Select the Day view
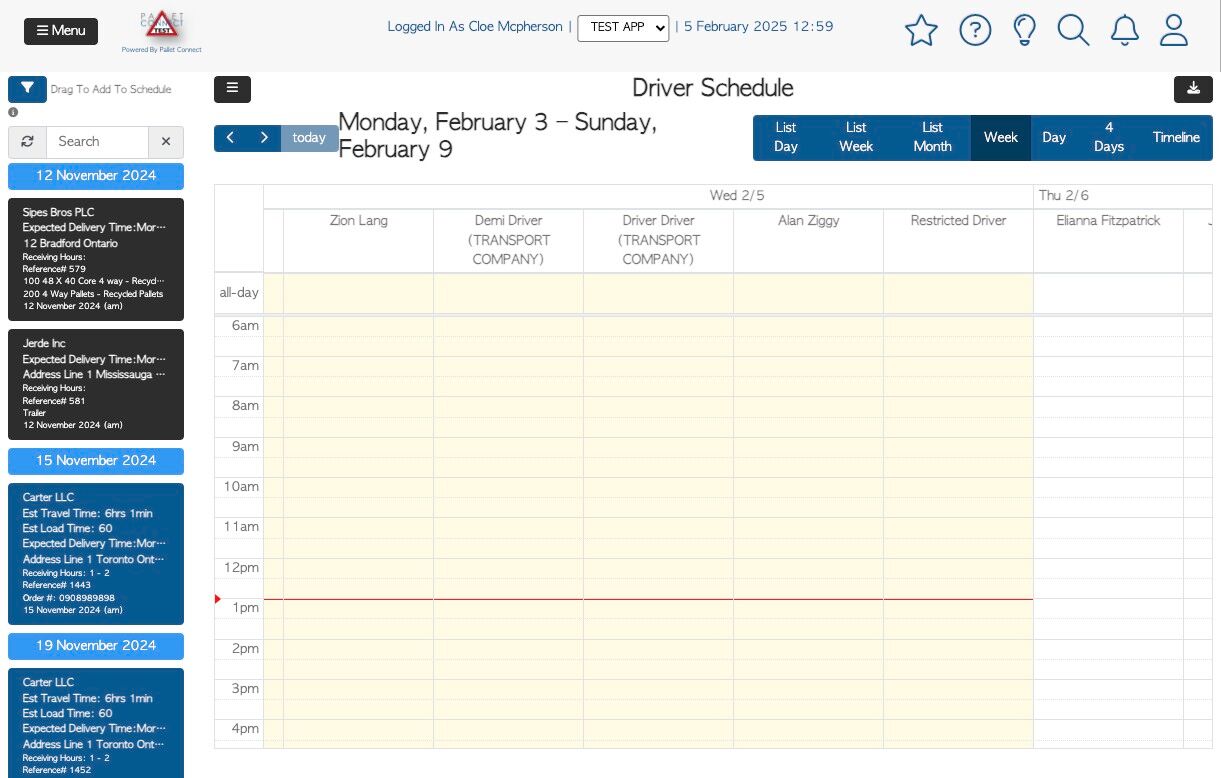The height and width of the screenshot is (778, 1221). [x=1054, y=137]
